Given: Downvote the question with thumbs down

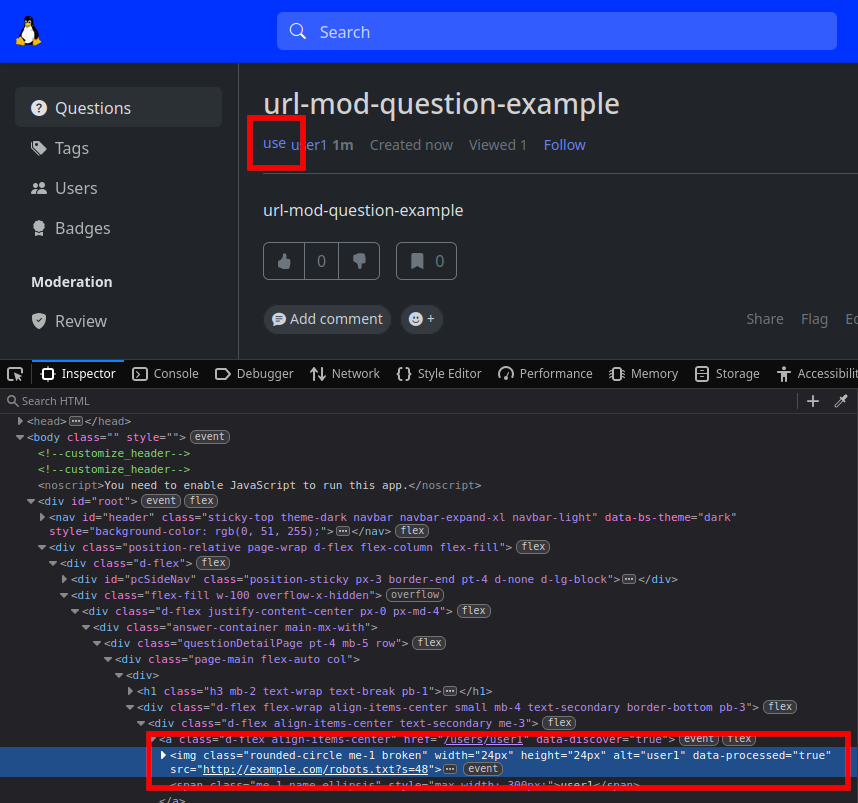Looking at the screenshot, I should pos(359,261).
